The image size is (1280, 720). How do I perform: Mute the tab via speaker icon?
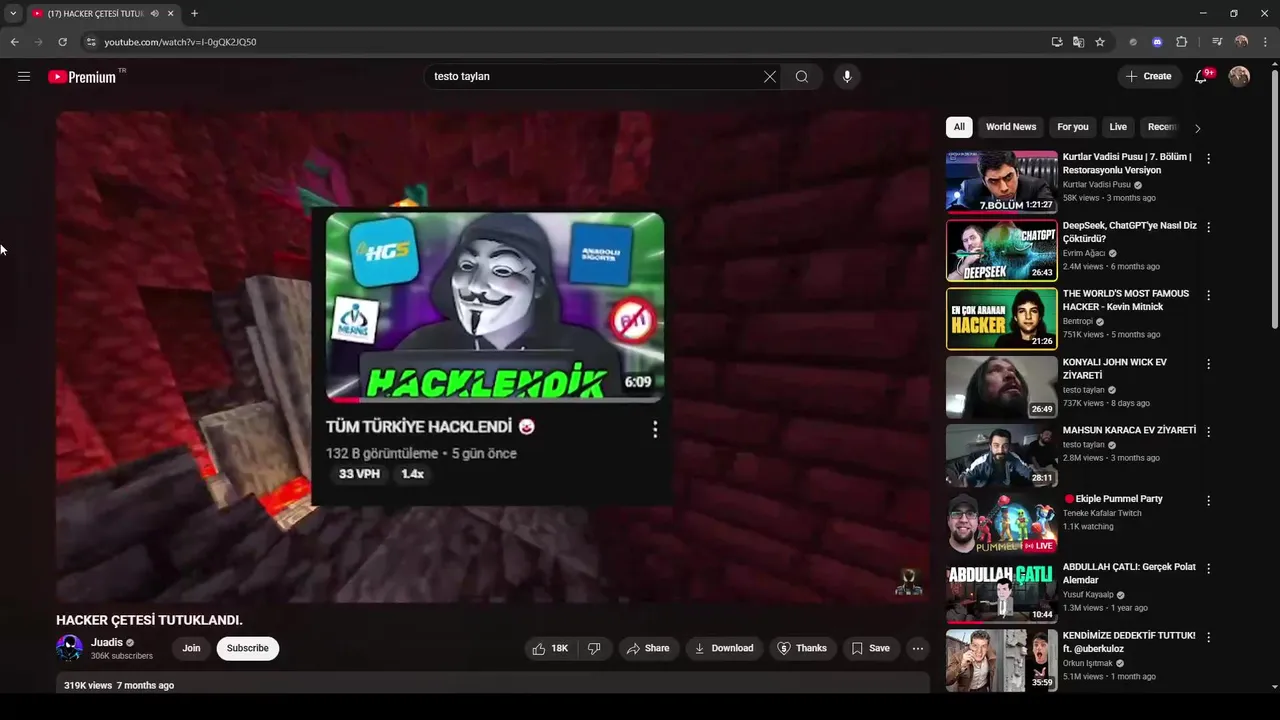[x=154, y=13]
